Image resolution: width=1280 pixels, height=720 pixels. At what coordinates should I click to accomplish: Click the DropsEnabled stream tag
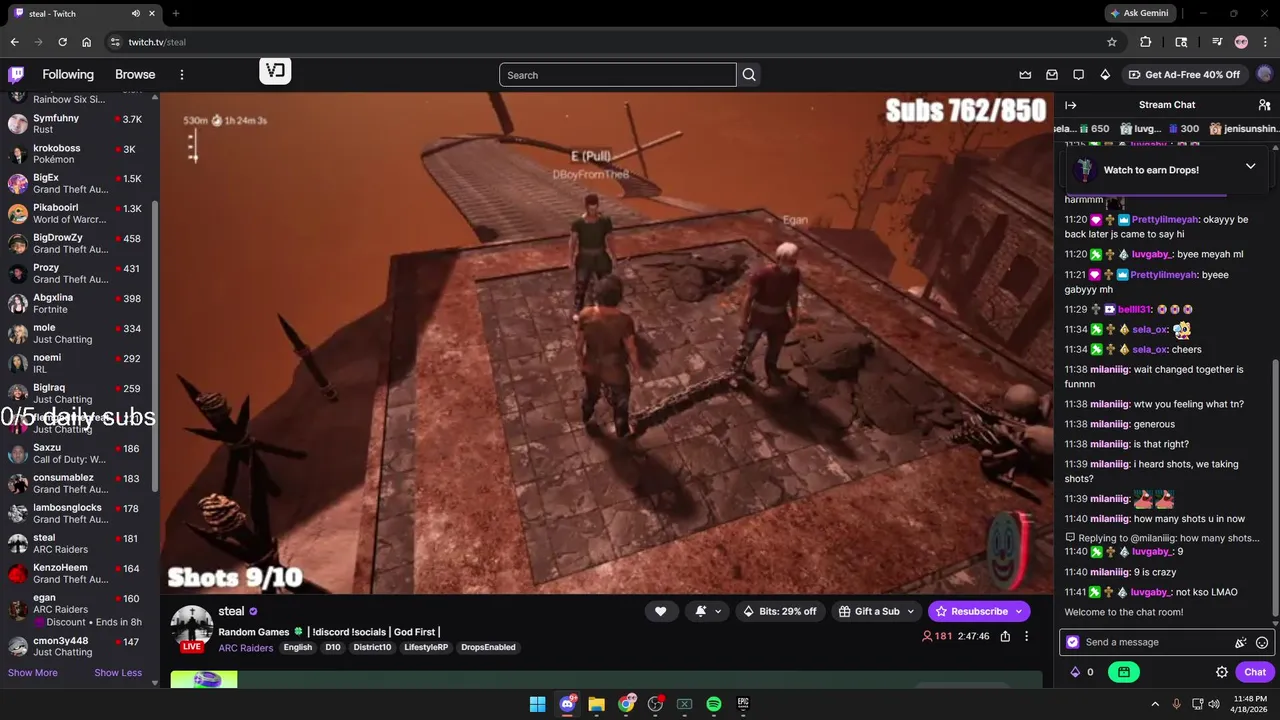point(488,647)
